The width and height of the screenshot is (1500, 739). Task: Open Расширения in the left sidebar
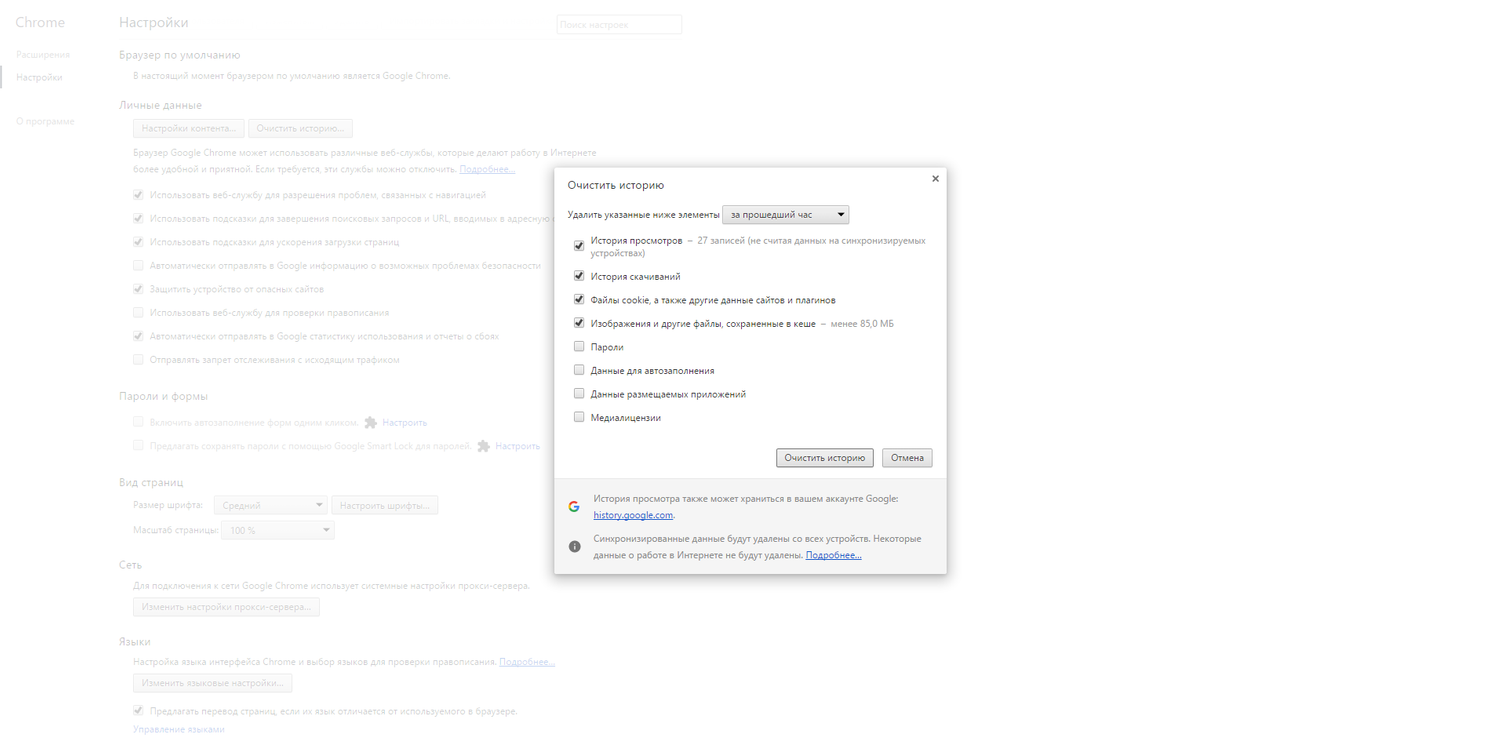point(43,54)
